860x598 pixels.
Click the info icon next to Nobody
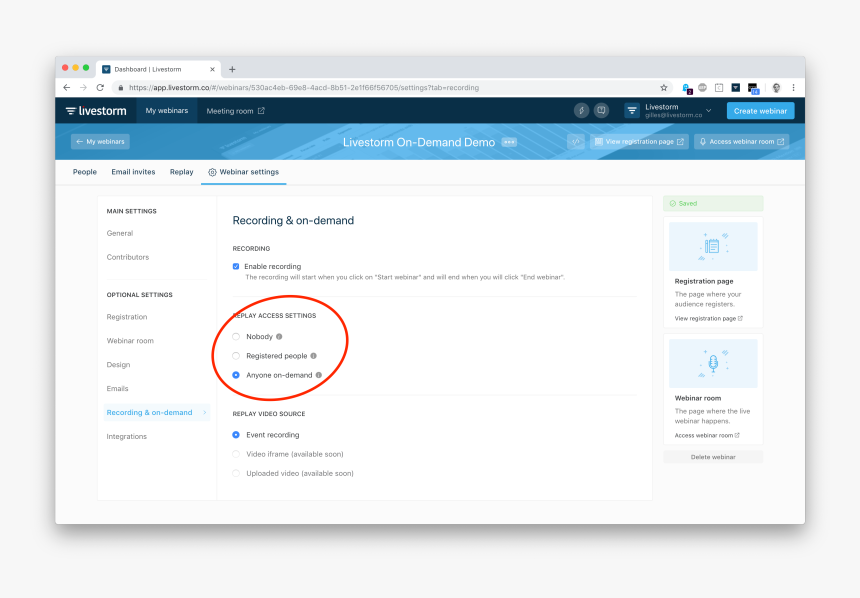pos(279,336)
